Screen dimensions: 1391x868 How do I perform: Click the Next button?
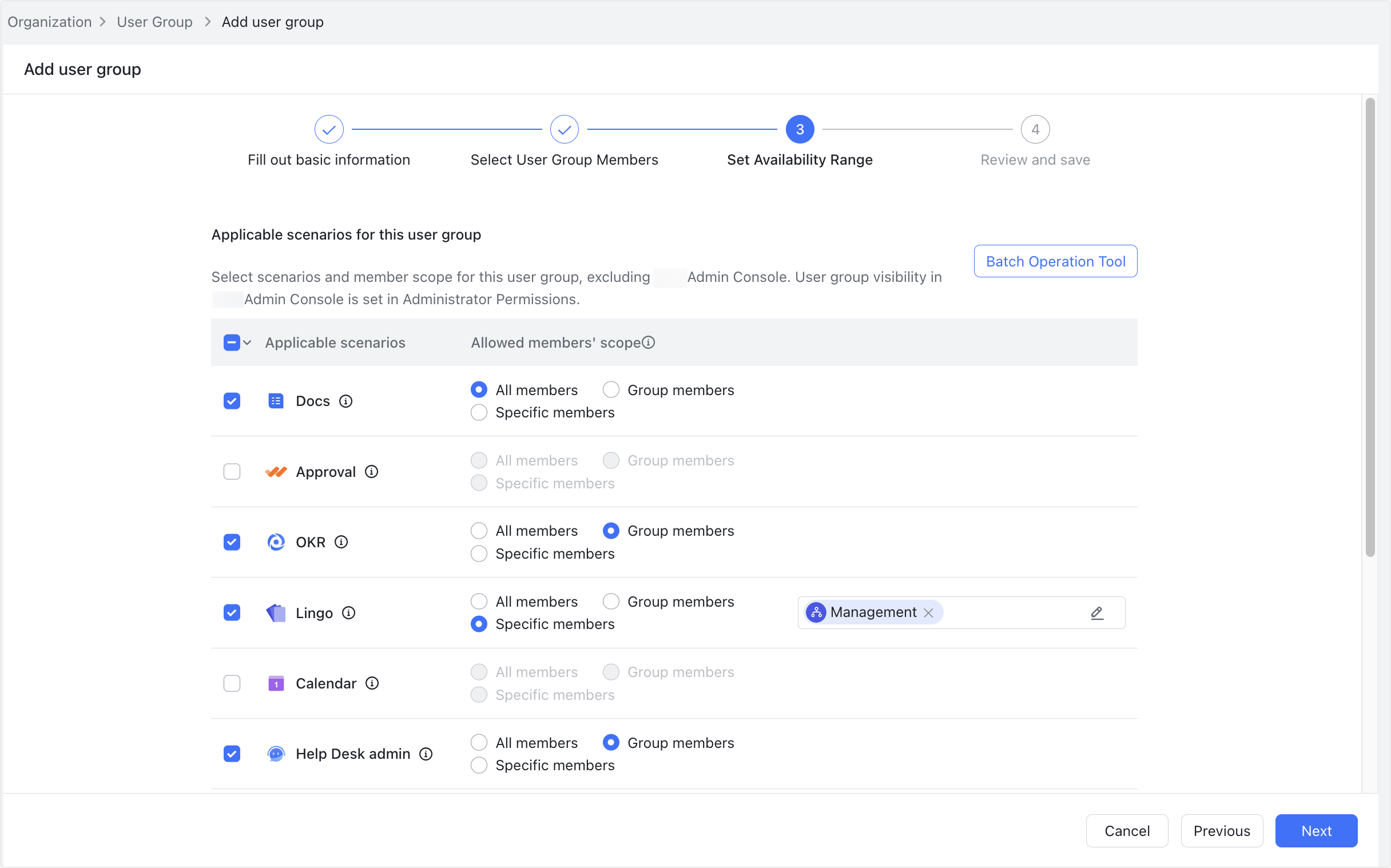click(1316, 831)
